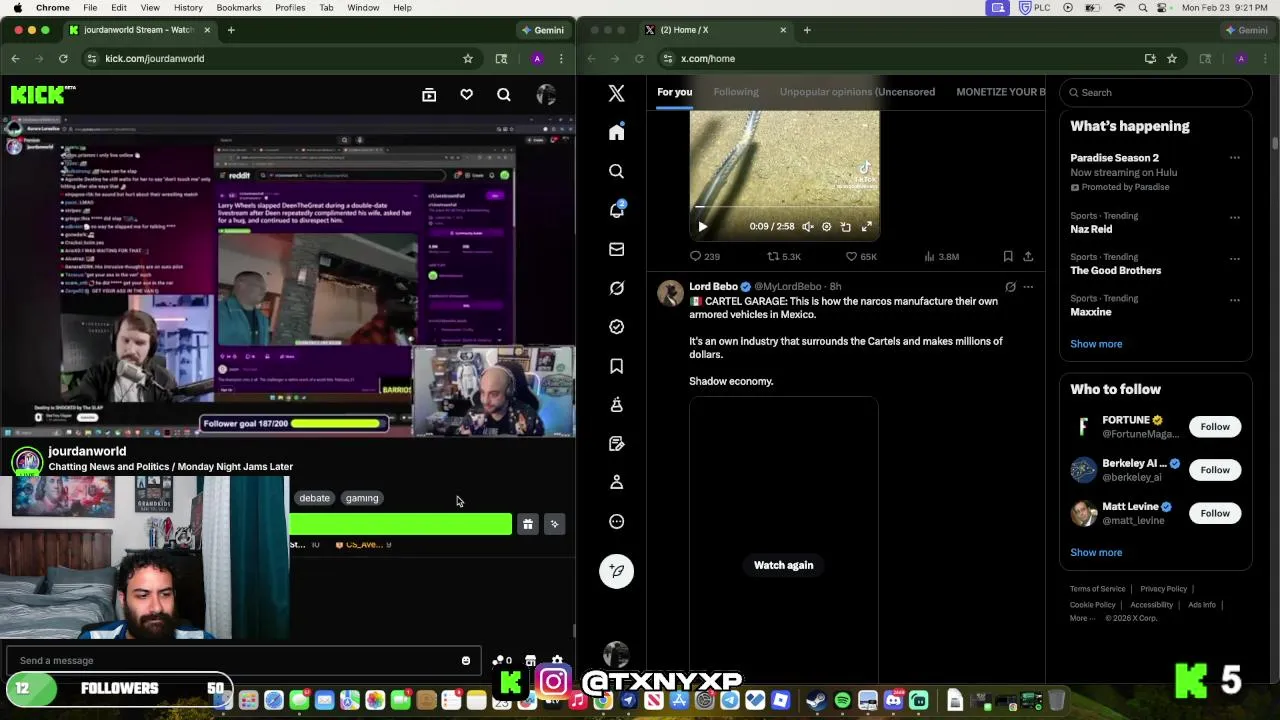Switch to Following tab on X

[x=736, y=92]
